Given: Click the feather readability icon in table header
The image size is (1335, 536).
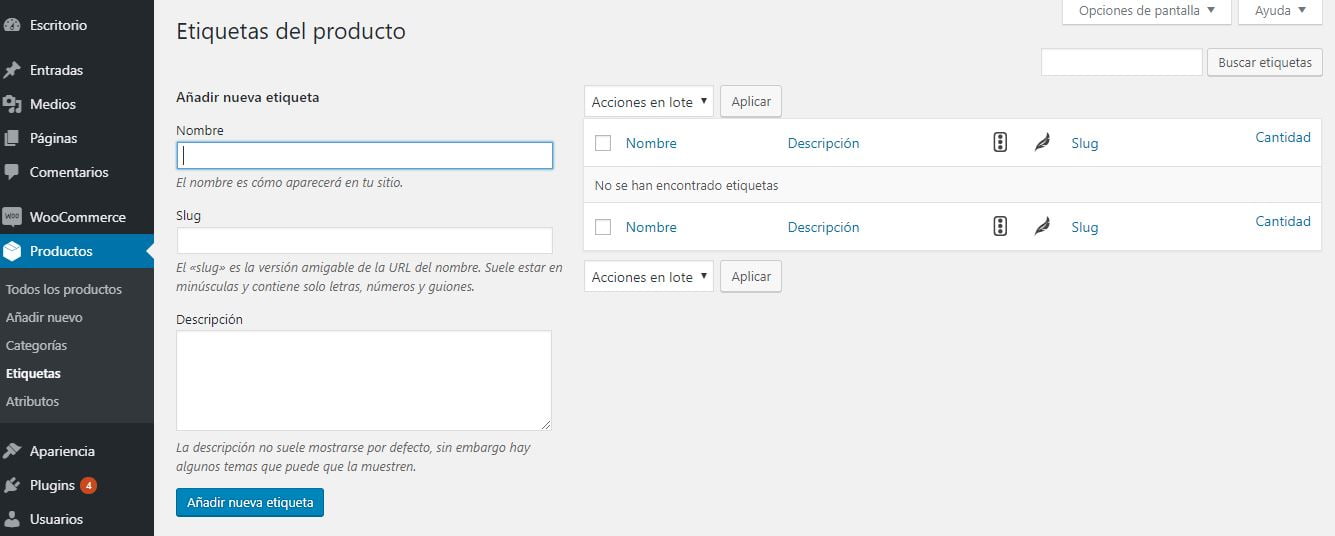Looking at the screenshot, I should [x=1042, y=143].
